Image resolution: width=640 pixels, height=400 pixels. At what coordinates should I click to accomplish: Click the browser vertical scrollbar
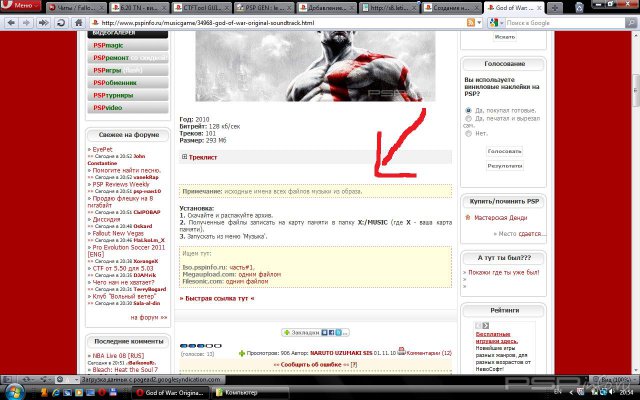coord(634,200)
